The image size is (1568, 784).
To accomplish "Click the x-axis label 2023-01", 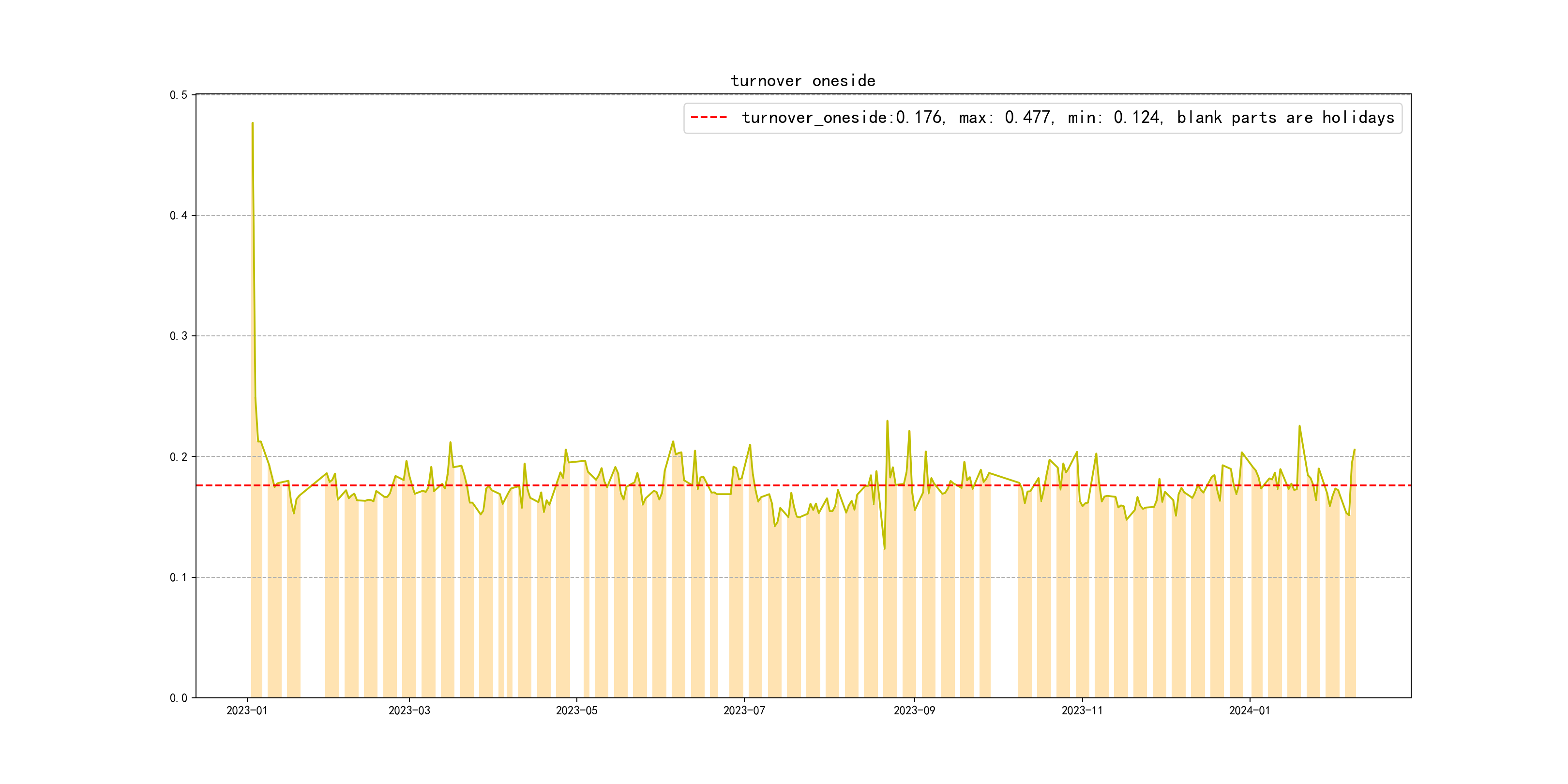I will pyautogui.click(x=246, y=710).
